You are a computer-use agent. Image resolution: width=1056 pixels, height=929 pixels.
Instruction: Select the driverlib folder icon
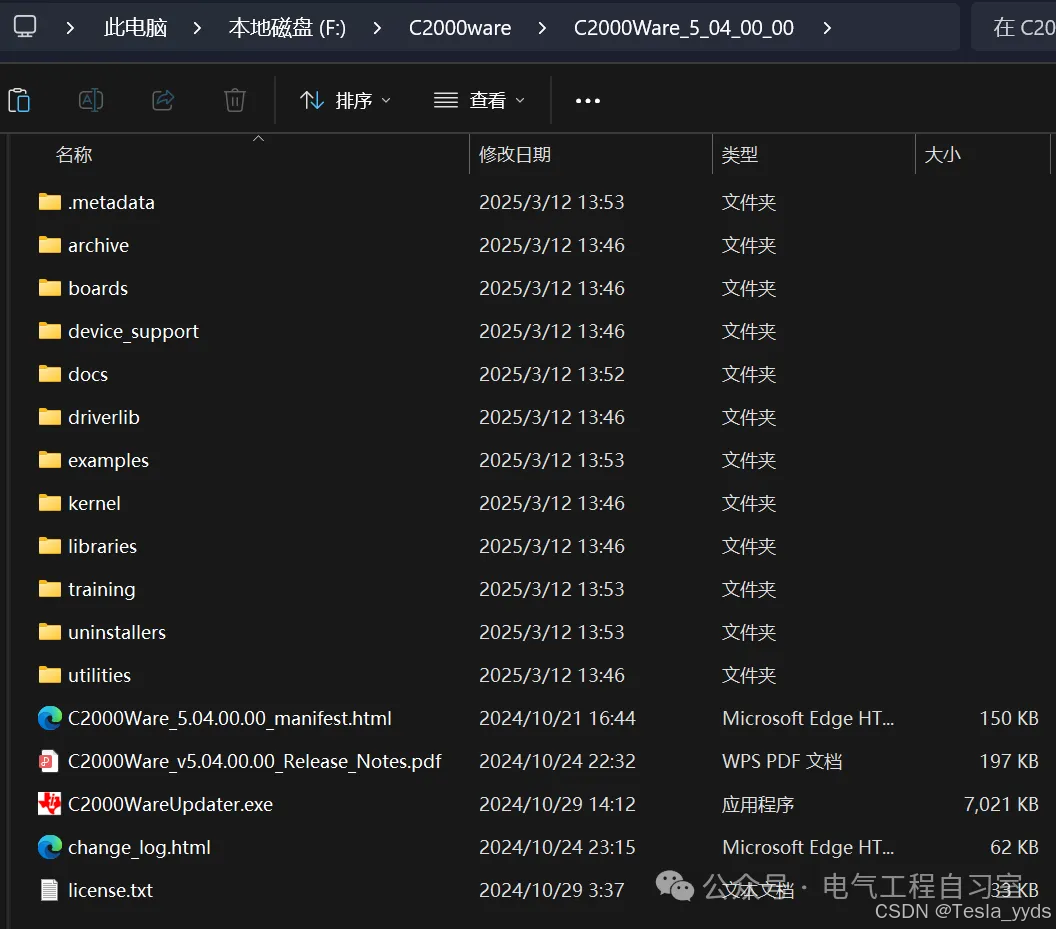[x=50, y=417]
